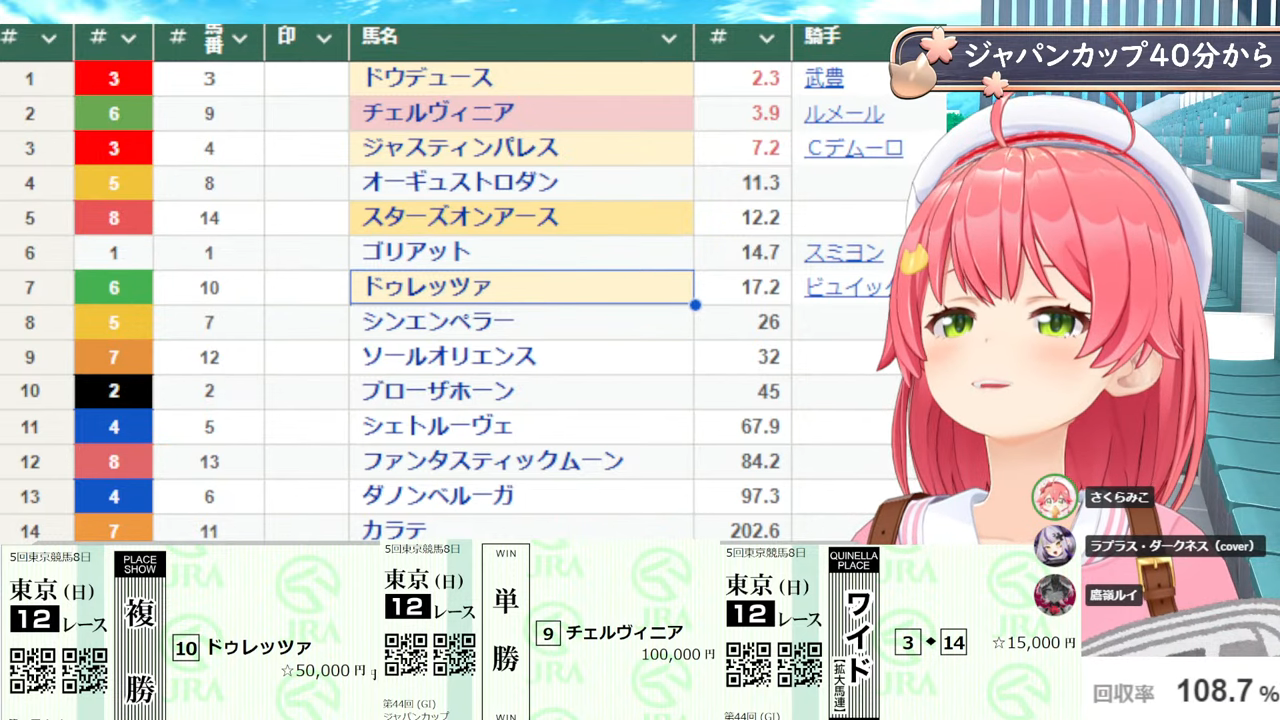Select the さくらみこ name label
This screenshot has height=720, width=1280.
pos(1120,497)
